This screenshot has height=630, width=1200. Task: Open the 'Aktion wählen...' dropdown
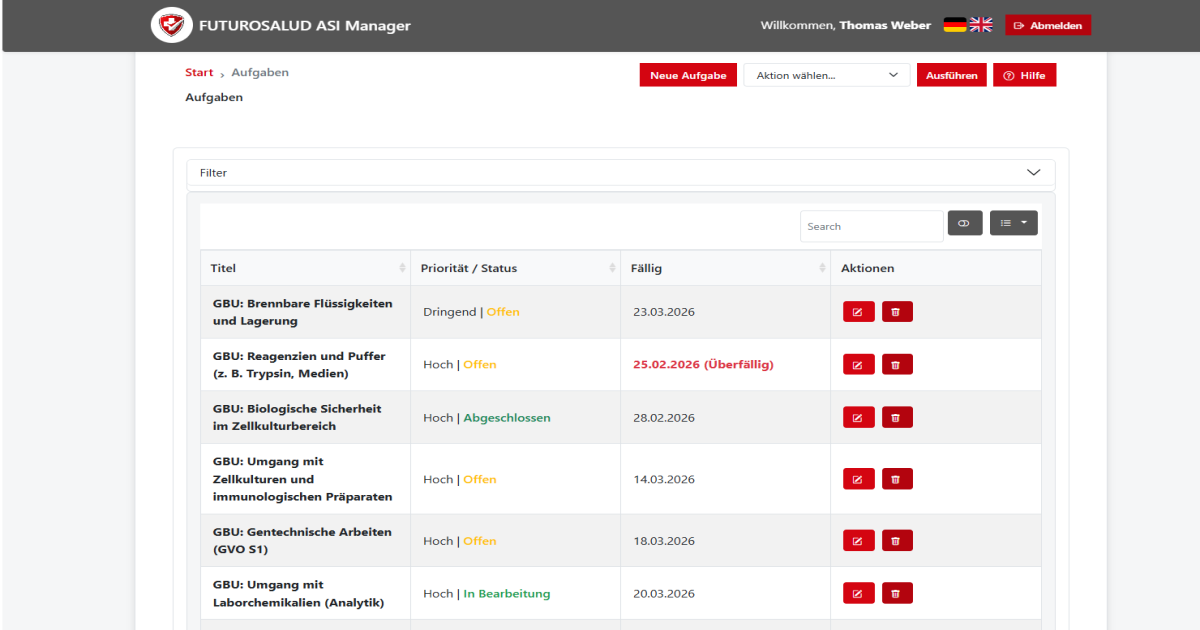(826, 74)
